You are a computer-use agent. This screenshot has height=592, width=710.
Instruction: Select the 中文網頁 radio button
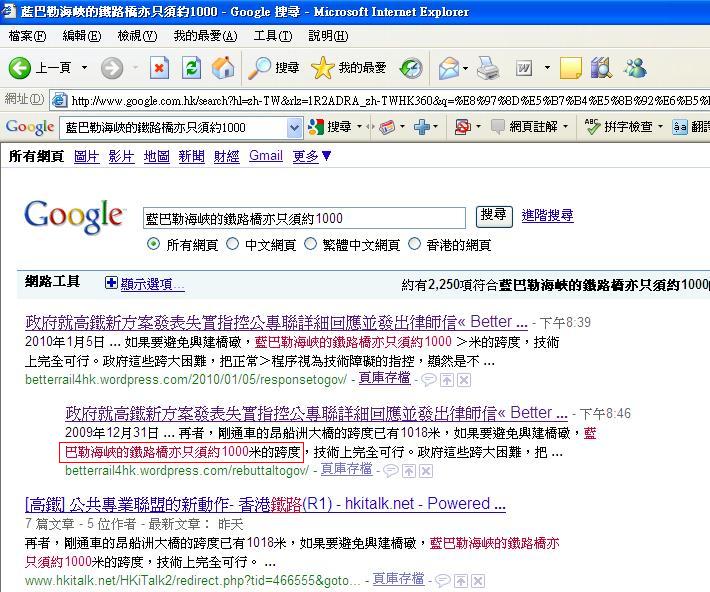[x=232, y=244]
